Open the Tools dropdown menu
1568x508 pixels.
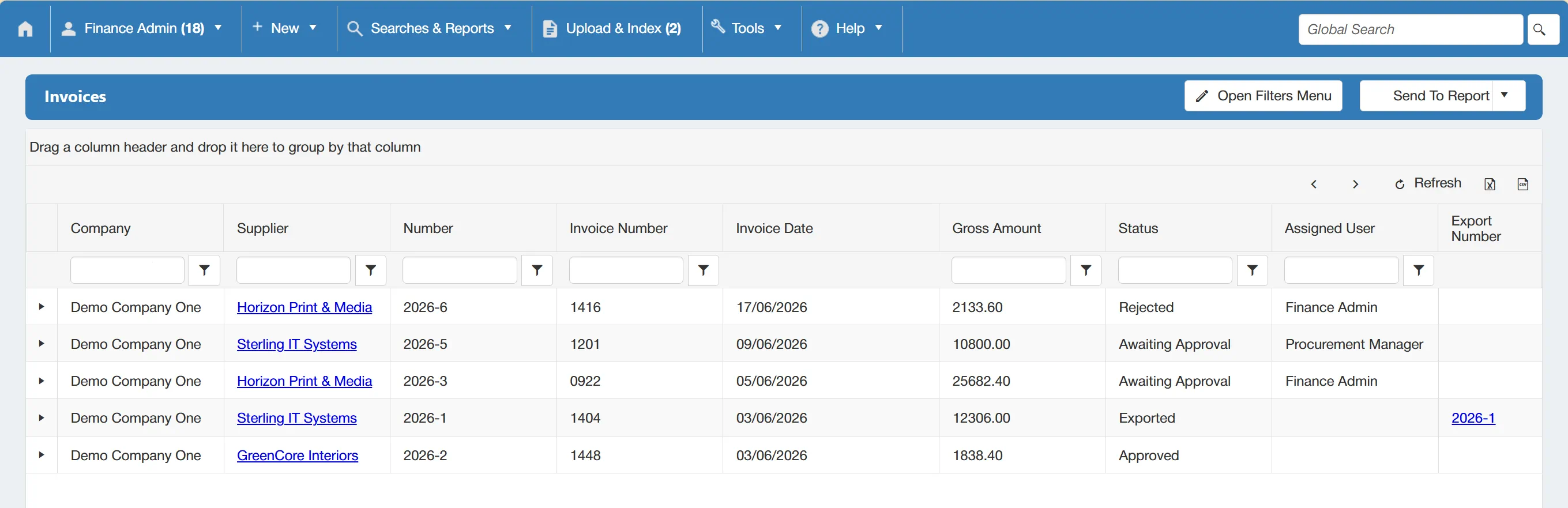(747, 29)
